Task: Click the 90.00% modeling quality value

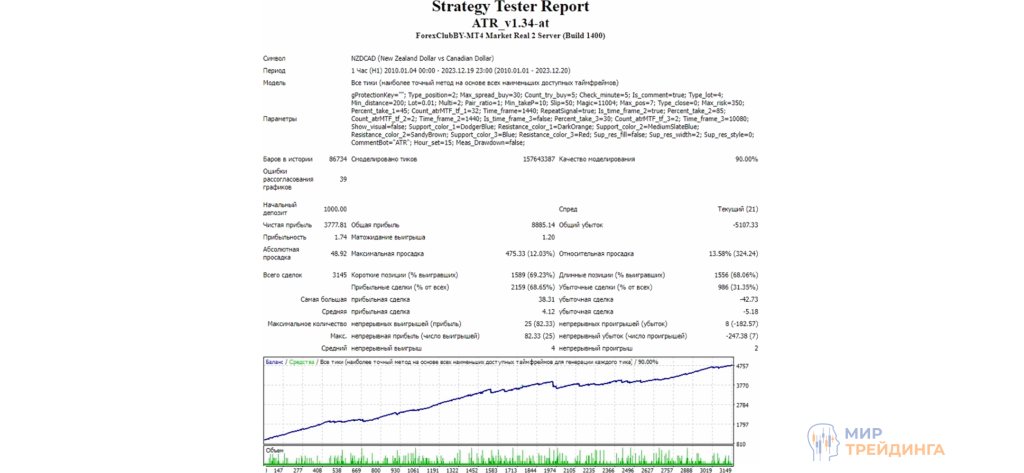Action: click(746, 159)
